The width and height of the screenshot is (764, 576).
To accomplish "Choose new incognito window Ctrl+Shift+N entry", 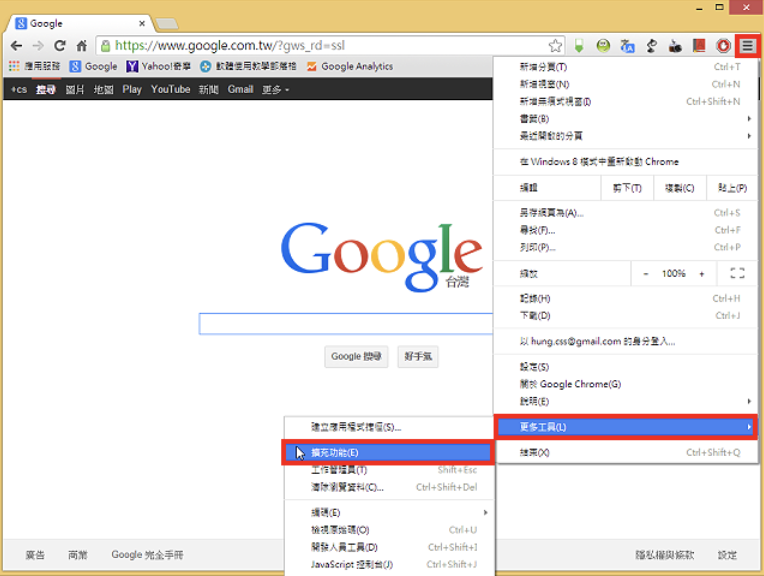I will tap(626, 101).
